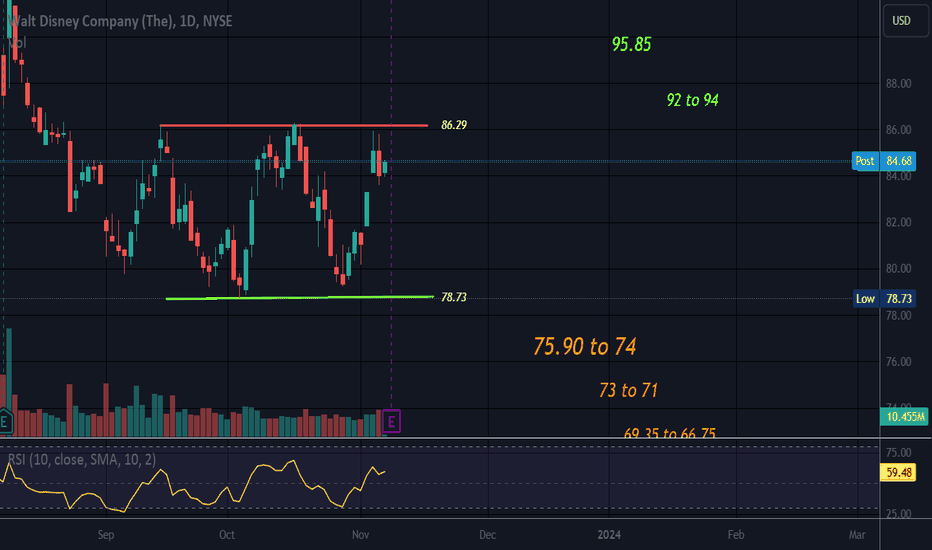Select the '73 to 71' orange annotation

(x=628, y=390)
